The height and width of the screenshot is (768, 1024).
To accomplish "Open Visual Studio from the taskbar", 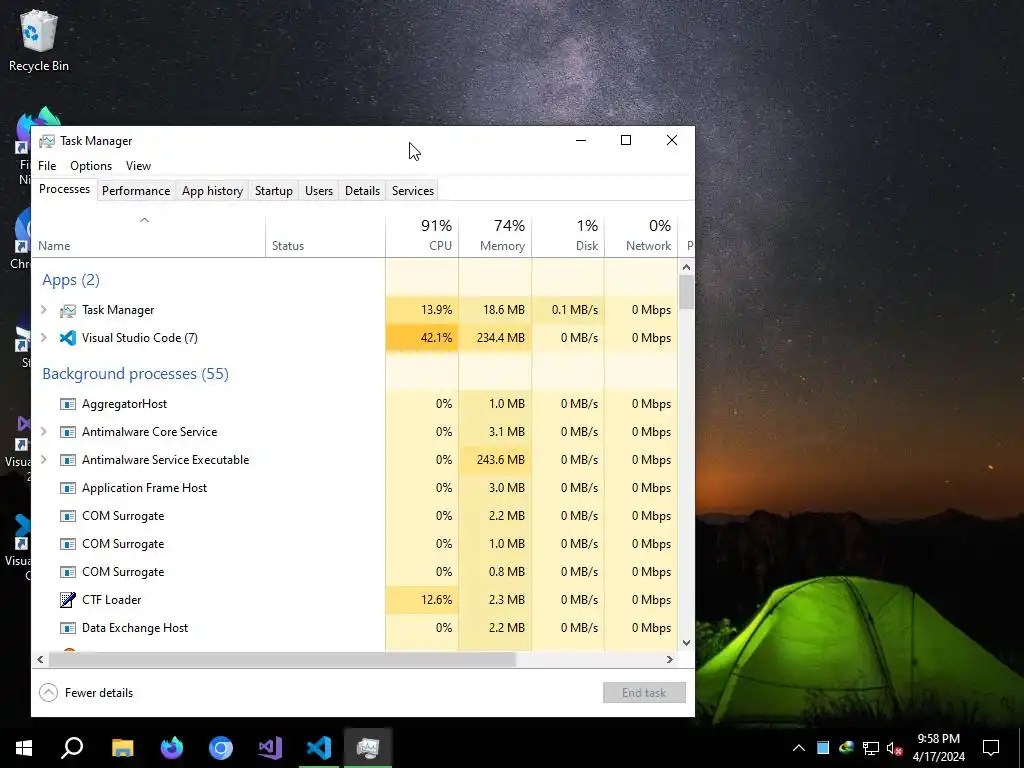I will click(270, 748).
